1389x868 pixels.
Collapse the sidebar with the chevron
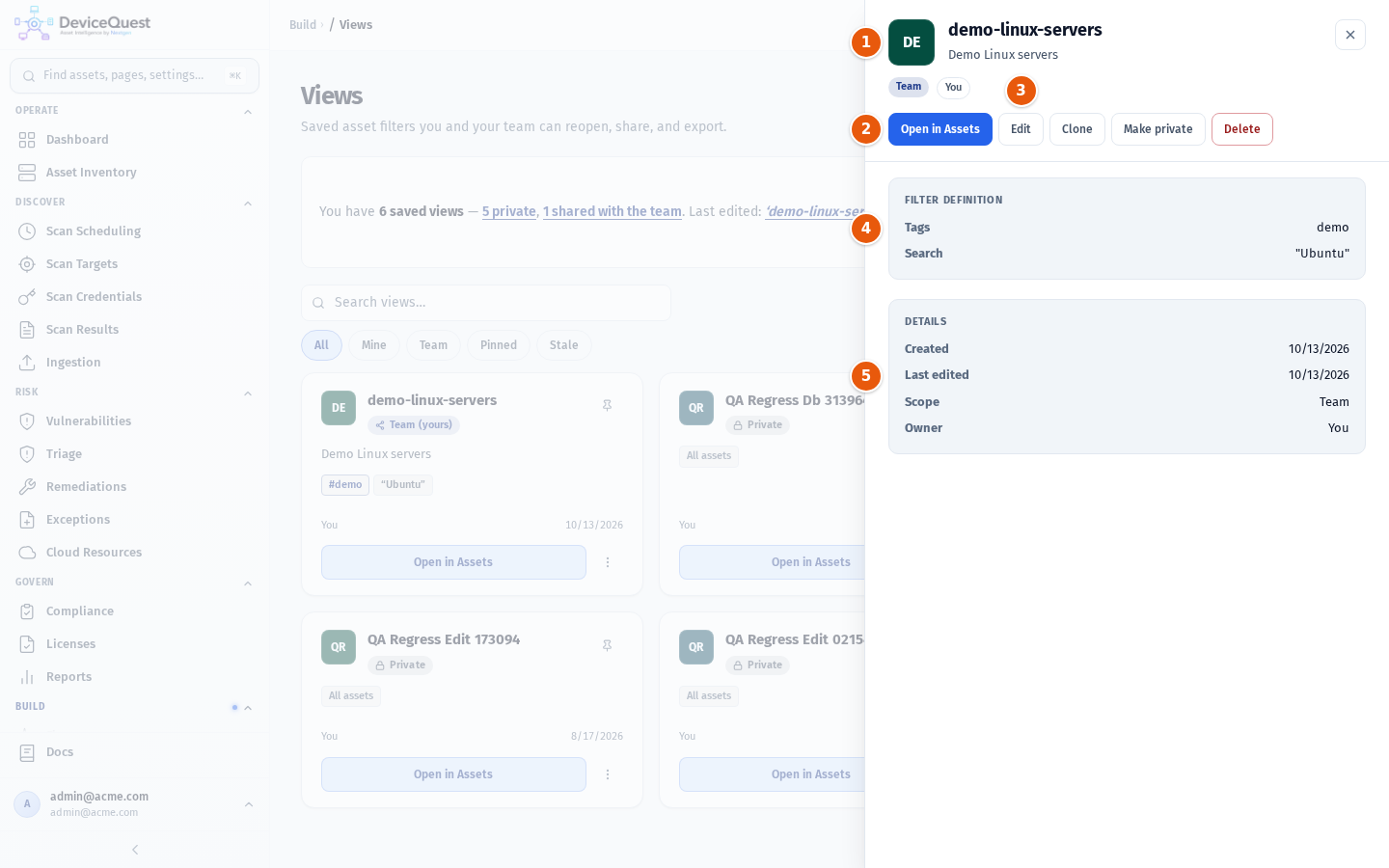[x=135, y=850]
